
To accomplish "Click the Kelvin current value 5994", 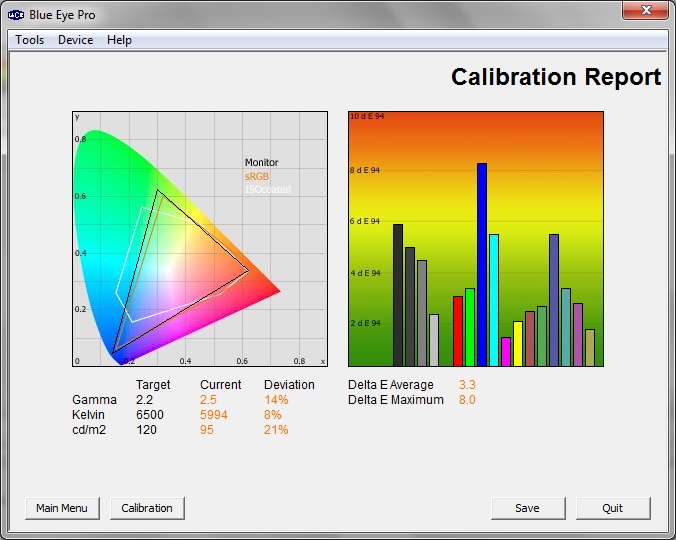I will click(213, 415).
